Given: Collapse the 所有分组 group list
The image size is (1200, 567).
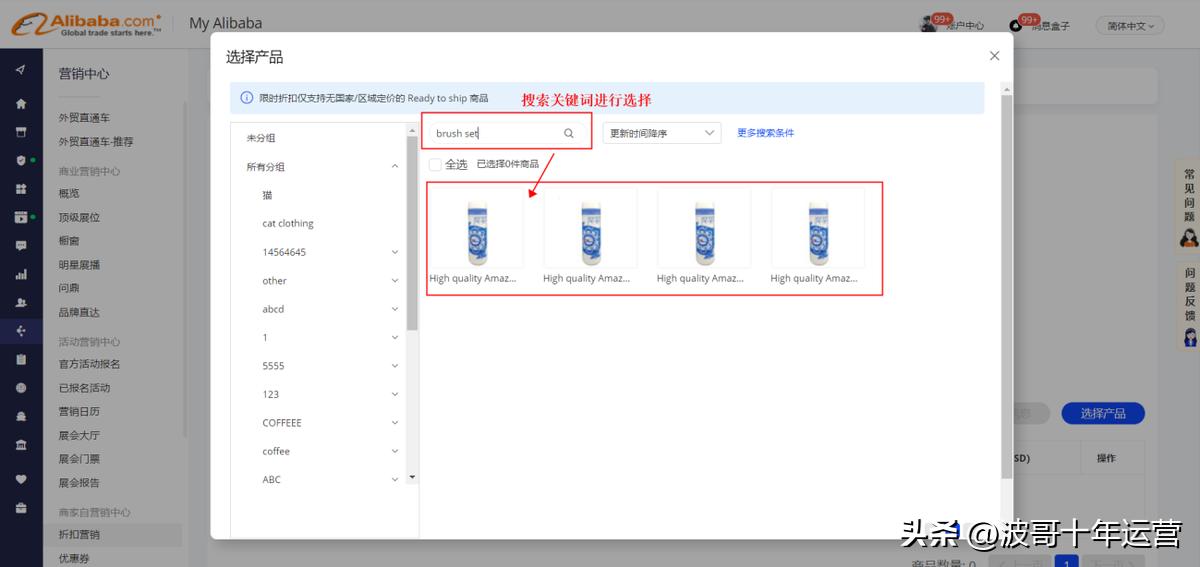Looking at the screenshot, I should [x=394, y=167].
